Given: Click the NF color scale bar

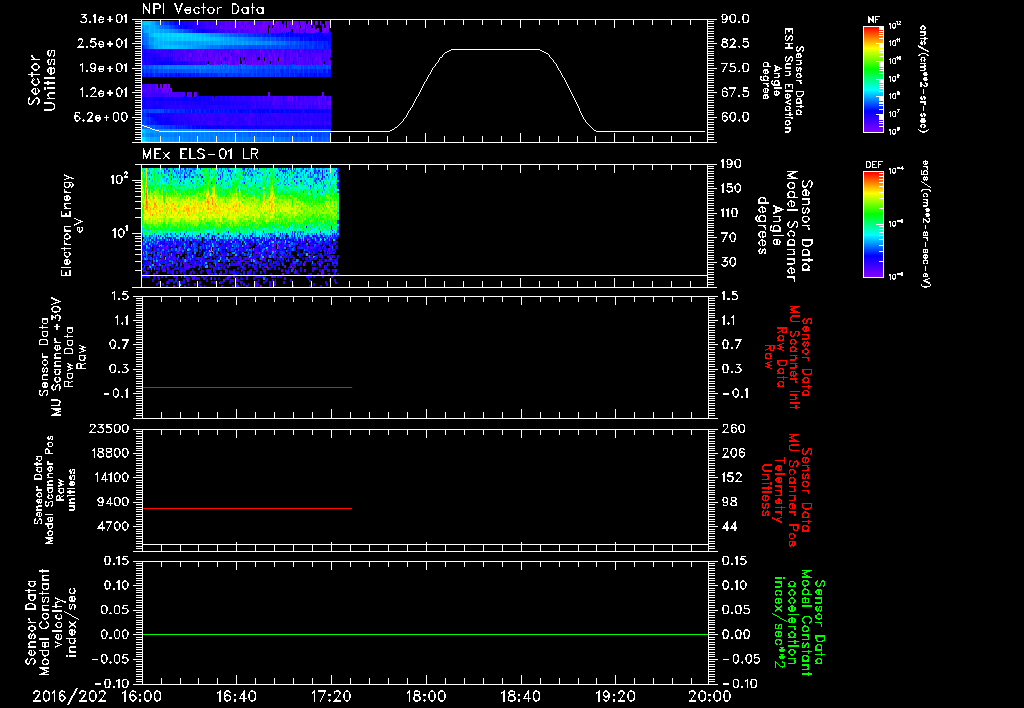Looking at the screenshot, I should click(873, 78).
